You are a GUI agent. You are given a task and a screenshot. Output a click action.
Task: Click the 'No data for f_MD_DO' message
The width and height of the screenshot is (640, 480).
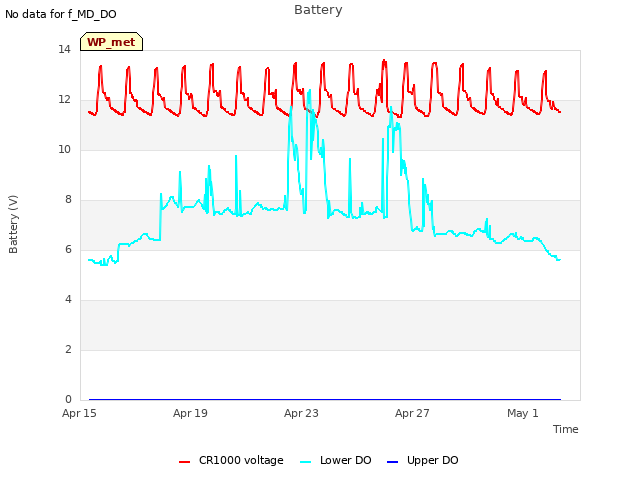tap(61, 14)
